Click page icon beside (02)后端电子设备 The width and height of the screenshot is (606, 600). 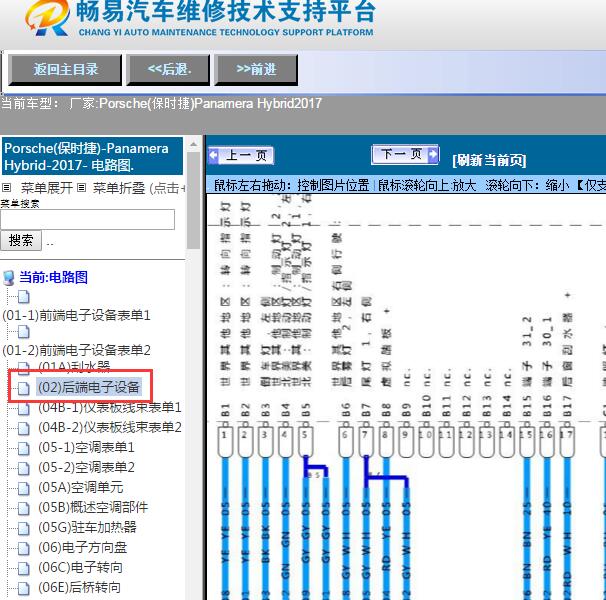point(24,388)
